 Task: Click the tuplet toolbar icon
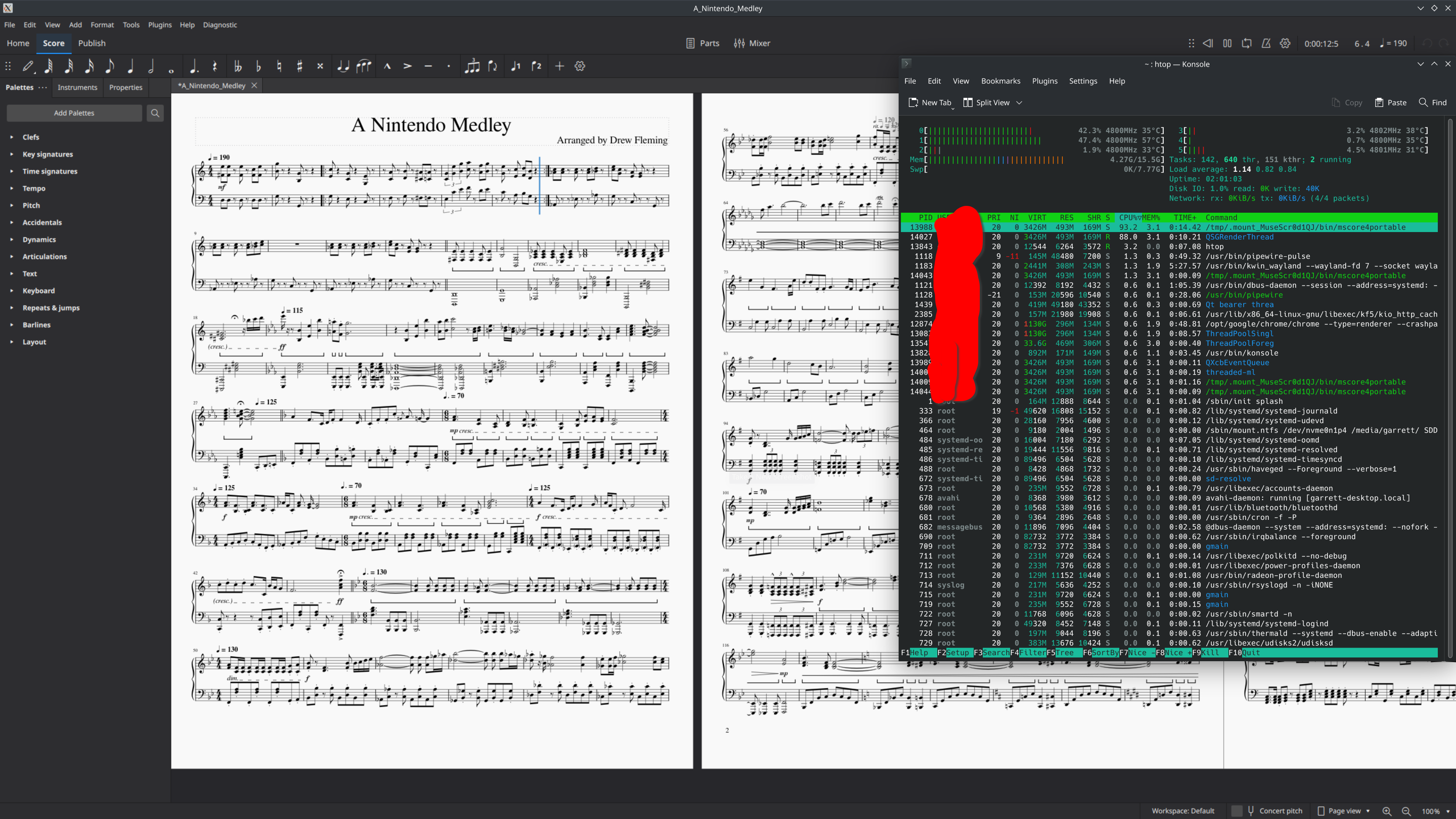[472, 66]
